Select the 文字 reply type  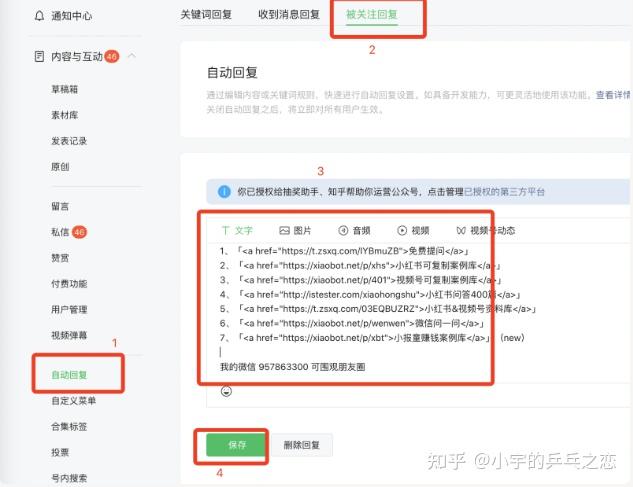[237, 231]
